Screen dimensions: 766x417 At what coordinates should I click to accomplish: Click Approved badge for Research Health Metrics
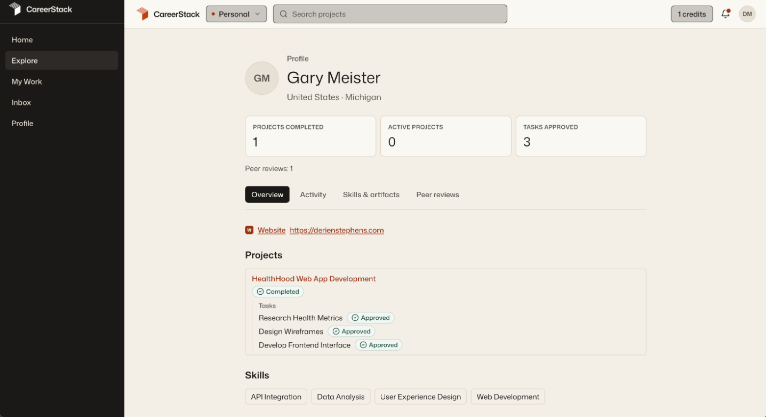(371, 318)
